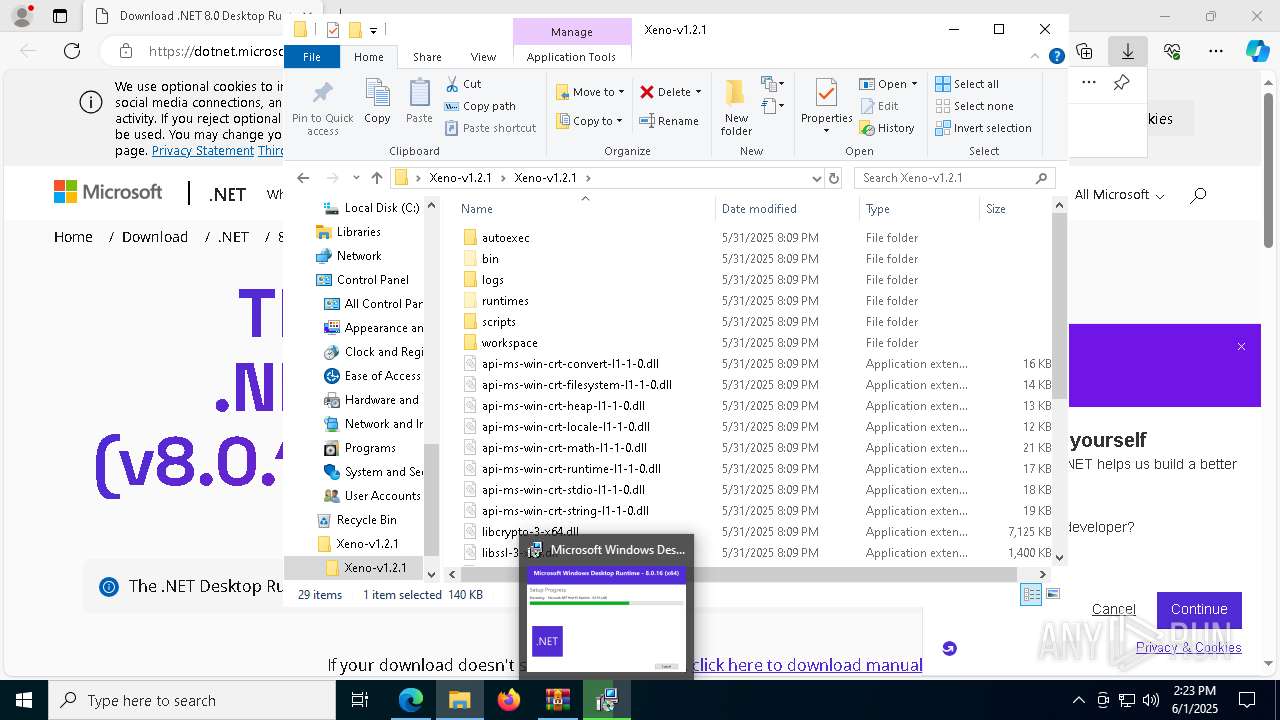Collapse the Explorer ribbon chevron
Screen dimensions: 1280x720
coord(1036,57)
